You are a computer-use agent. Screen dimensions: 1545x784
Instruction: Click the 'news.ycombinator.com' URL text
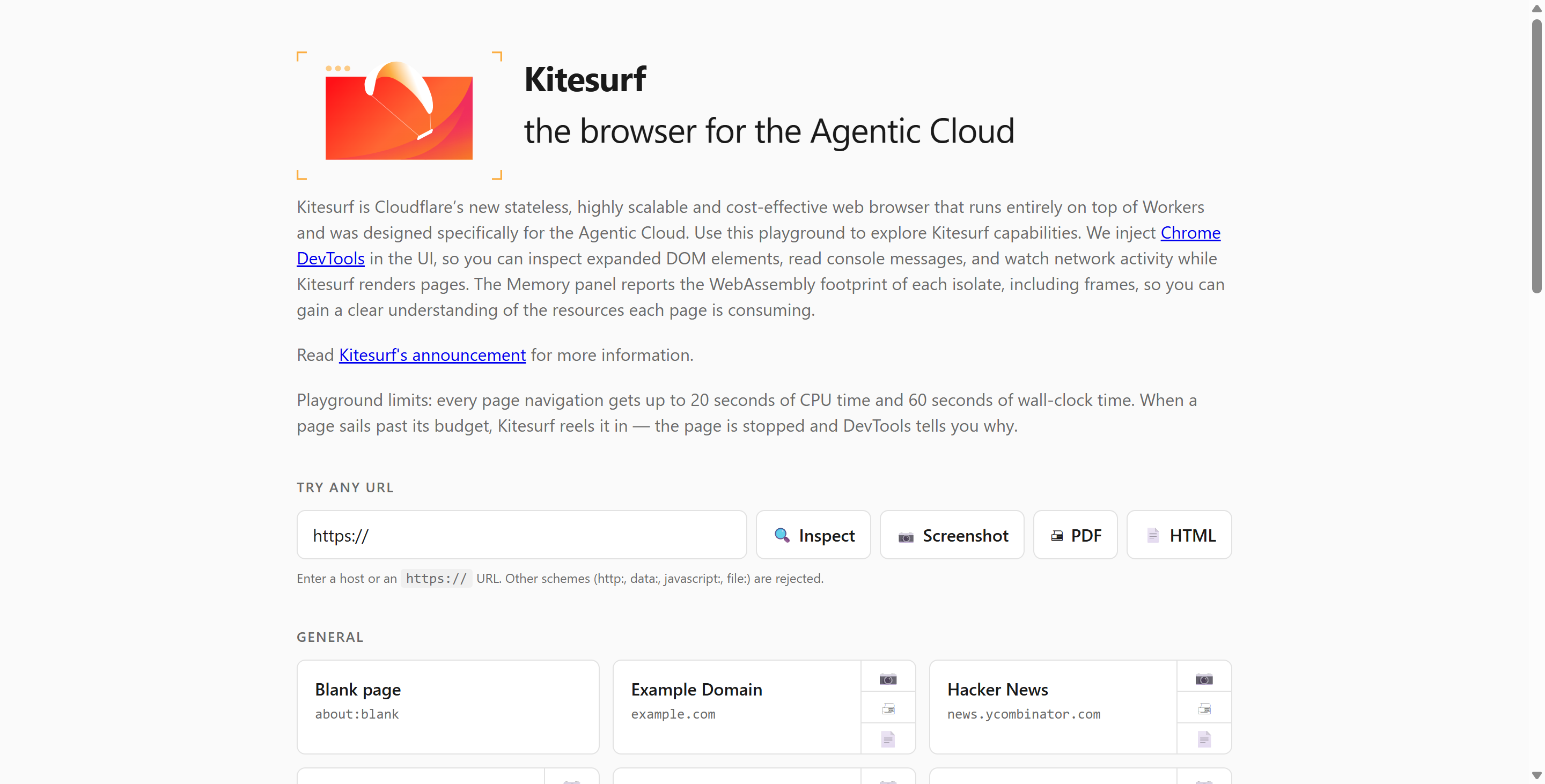point(1024,714)
